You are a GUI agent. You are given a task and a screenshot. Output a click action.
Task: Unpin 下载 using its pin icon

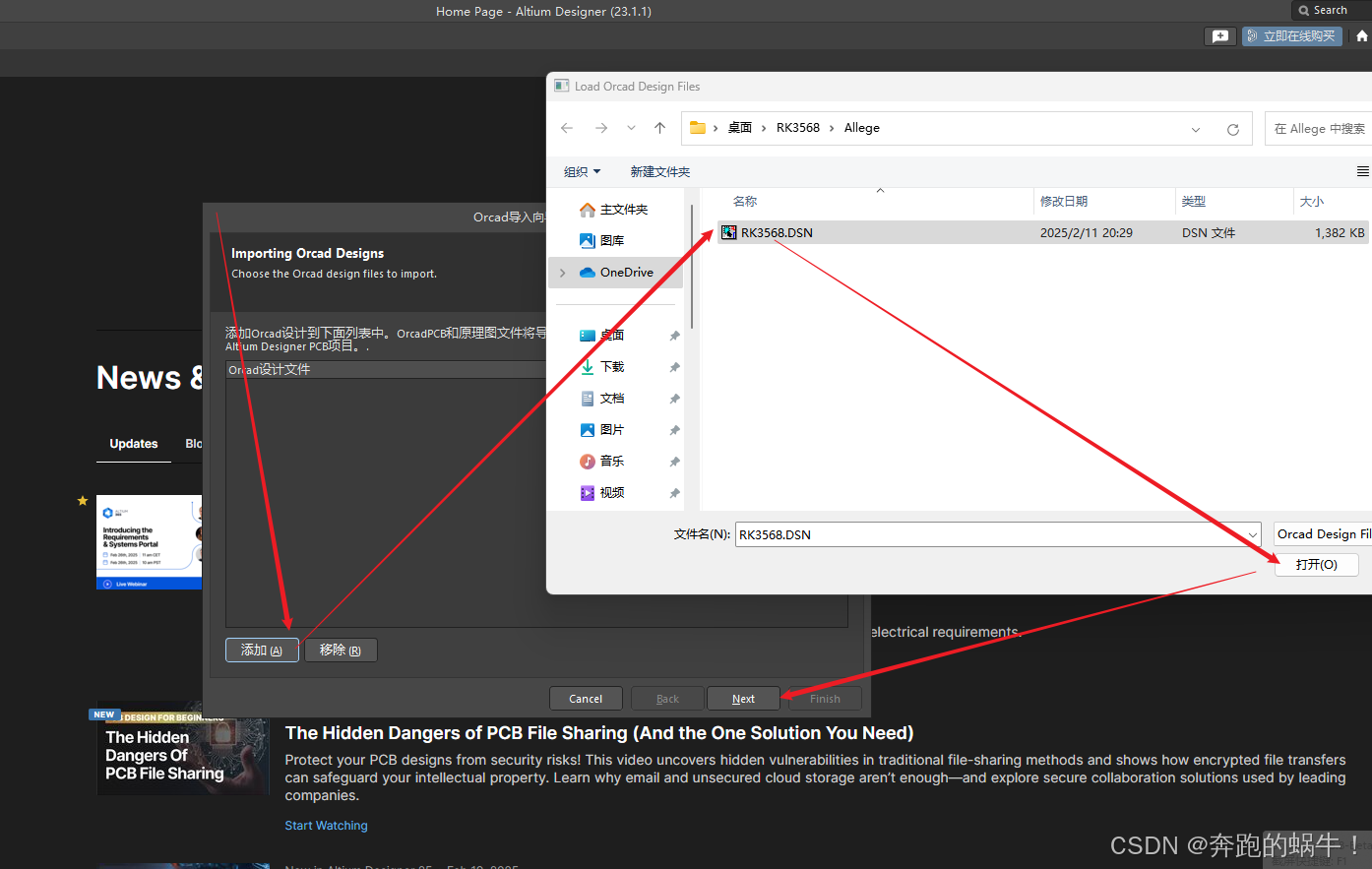tap(674, 368)
